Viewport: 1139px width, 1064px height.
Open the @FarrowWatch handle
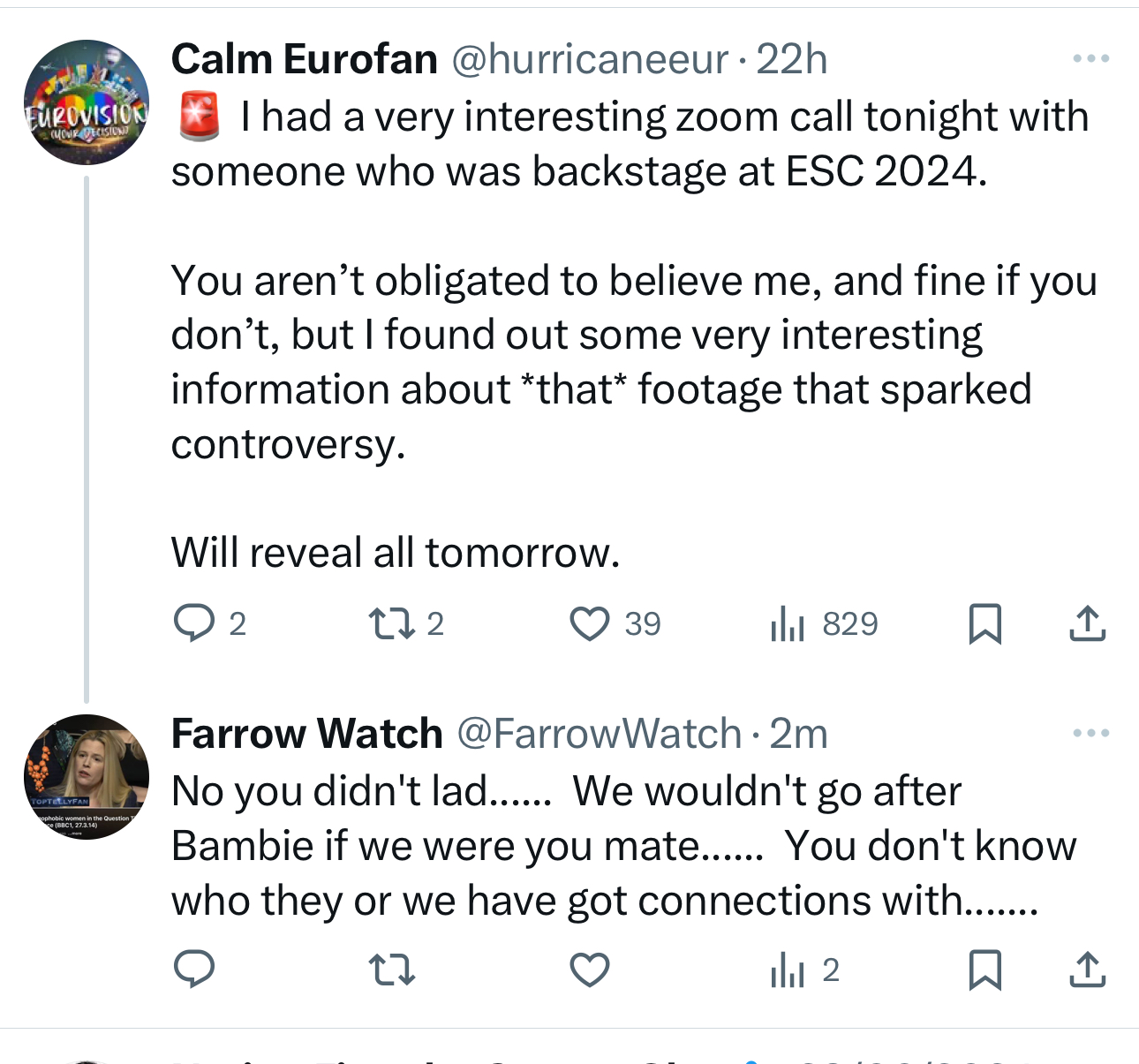tap(599, 734)
